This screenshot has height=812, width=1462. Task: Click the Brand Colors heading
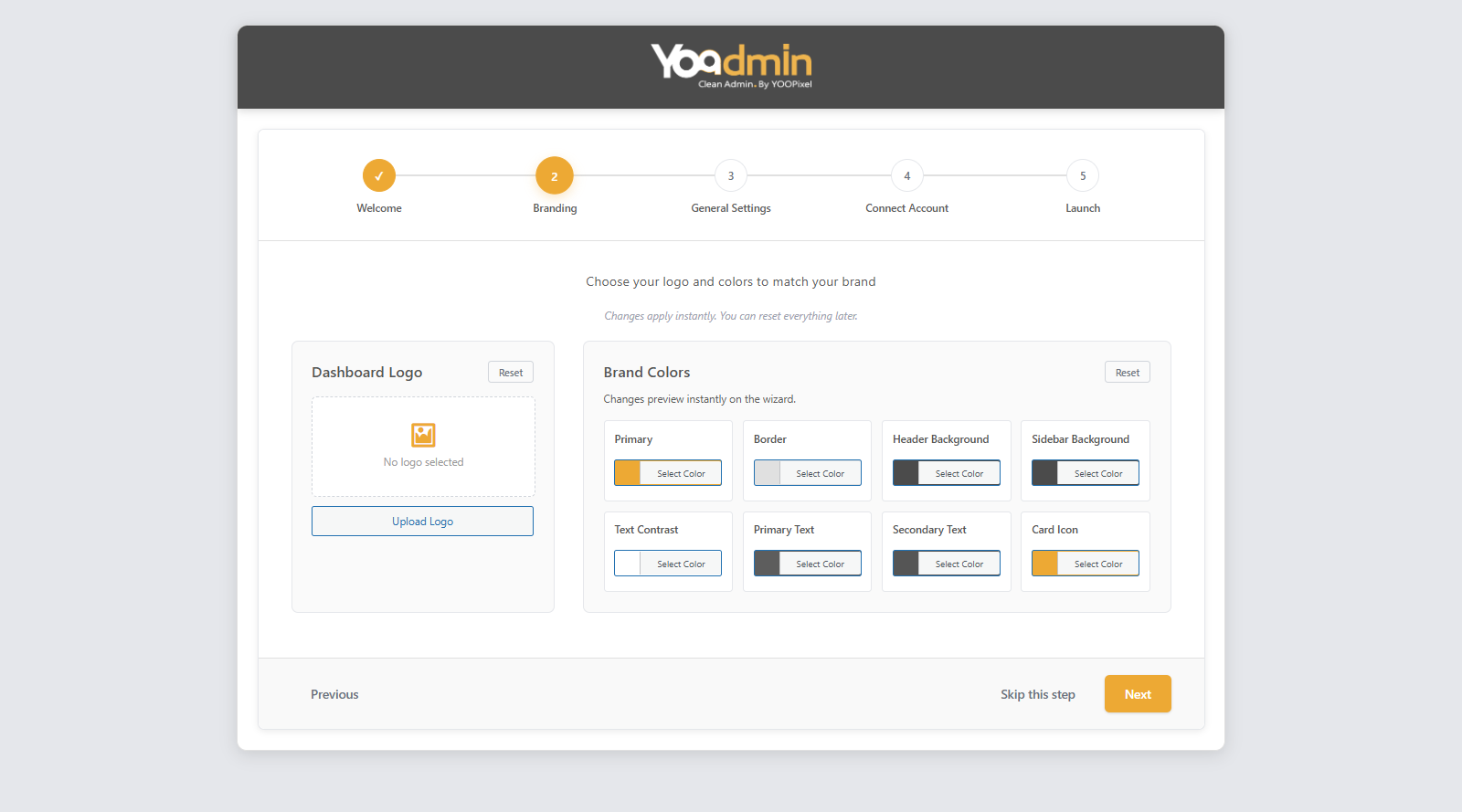pos(647,372)
